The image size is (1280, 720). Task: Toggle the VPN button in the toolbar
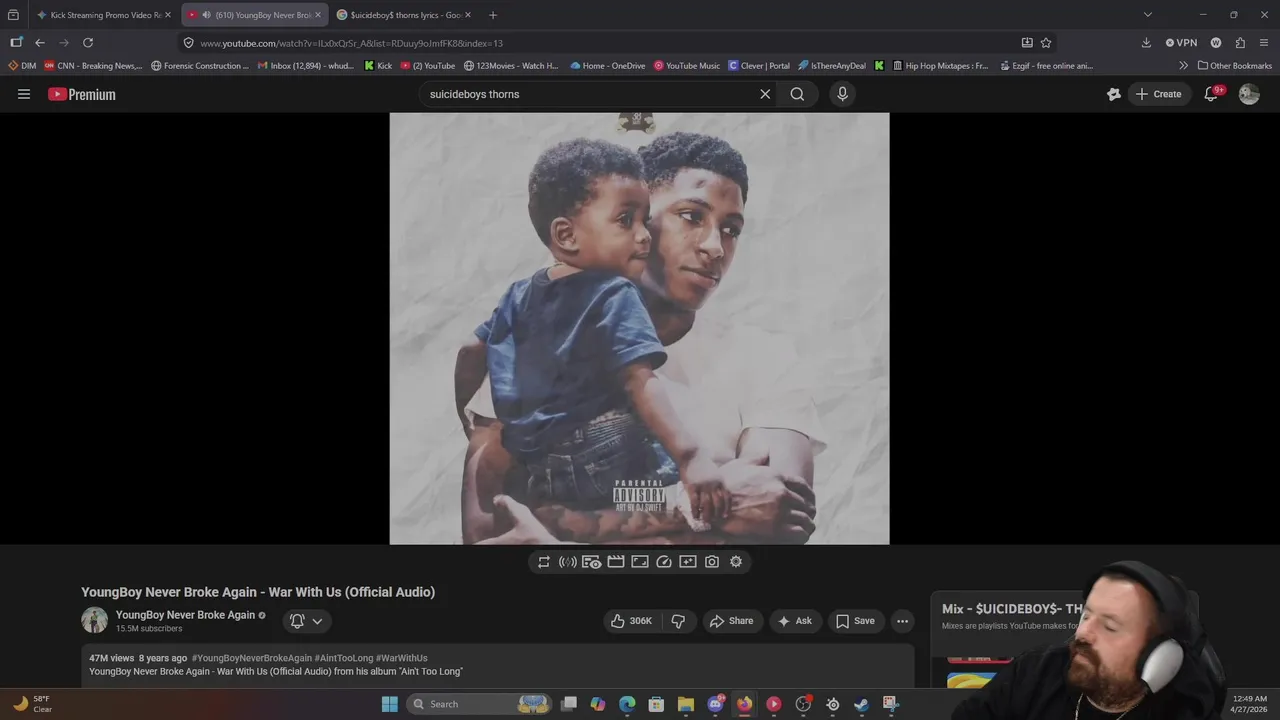coord(1181,43)
